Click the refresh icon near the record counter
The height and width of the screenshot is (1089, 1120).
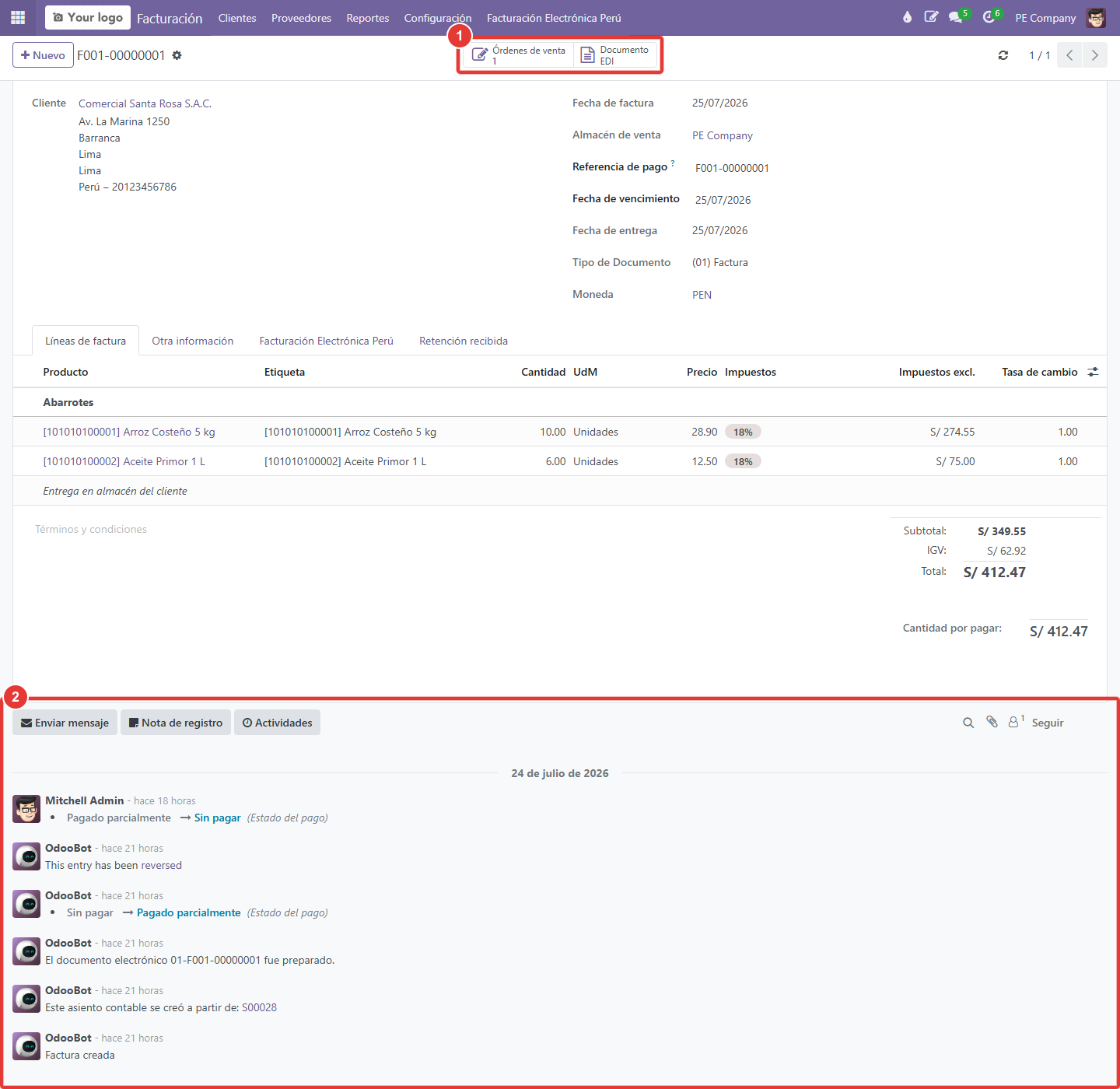pyautogui.click(x=1003, y=55)
